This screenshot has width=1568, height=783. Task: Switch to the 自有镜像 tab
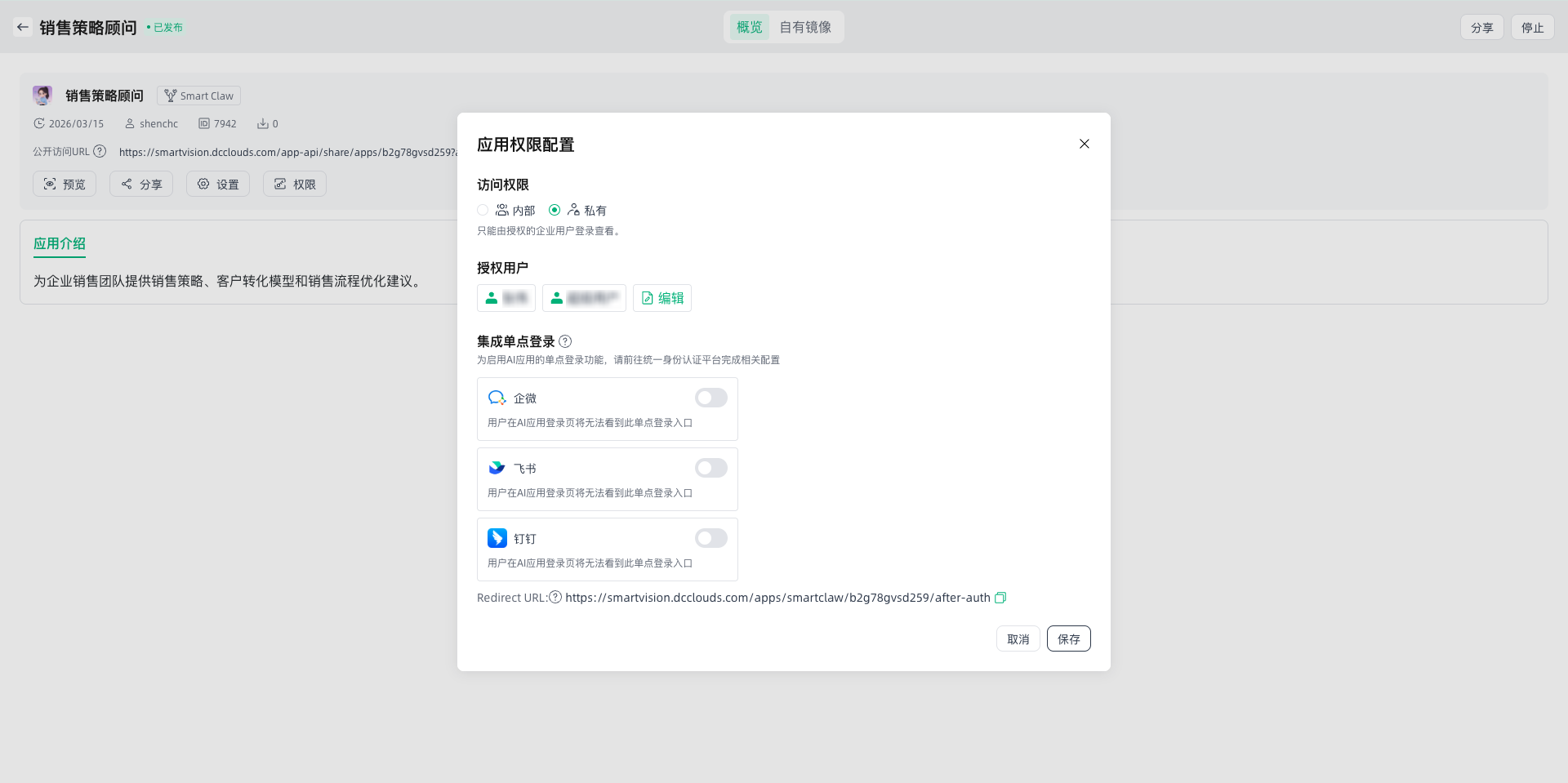click(x=804, y=27)
